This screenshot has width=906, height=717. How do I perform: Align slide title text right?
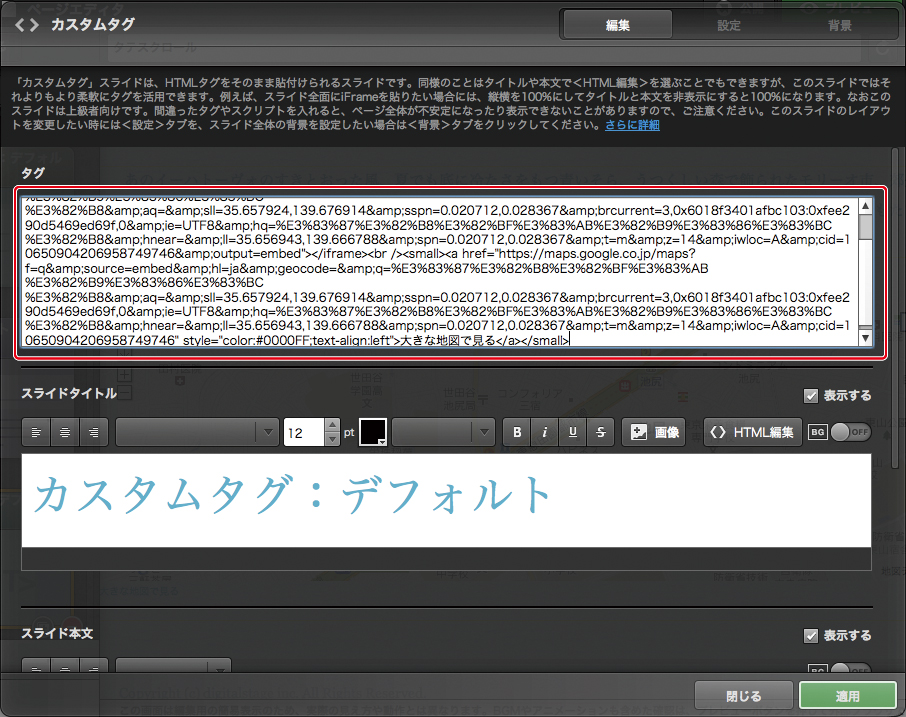click(x=94, y=432)
